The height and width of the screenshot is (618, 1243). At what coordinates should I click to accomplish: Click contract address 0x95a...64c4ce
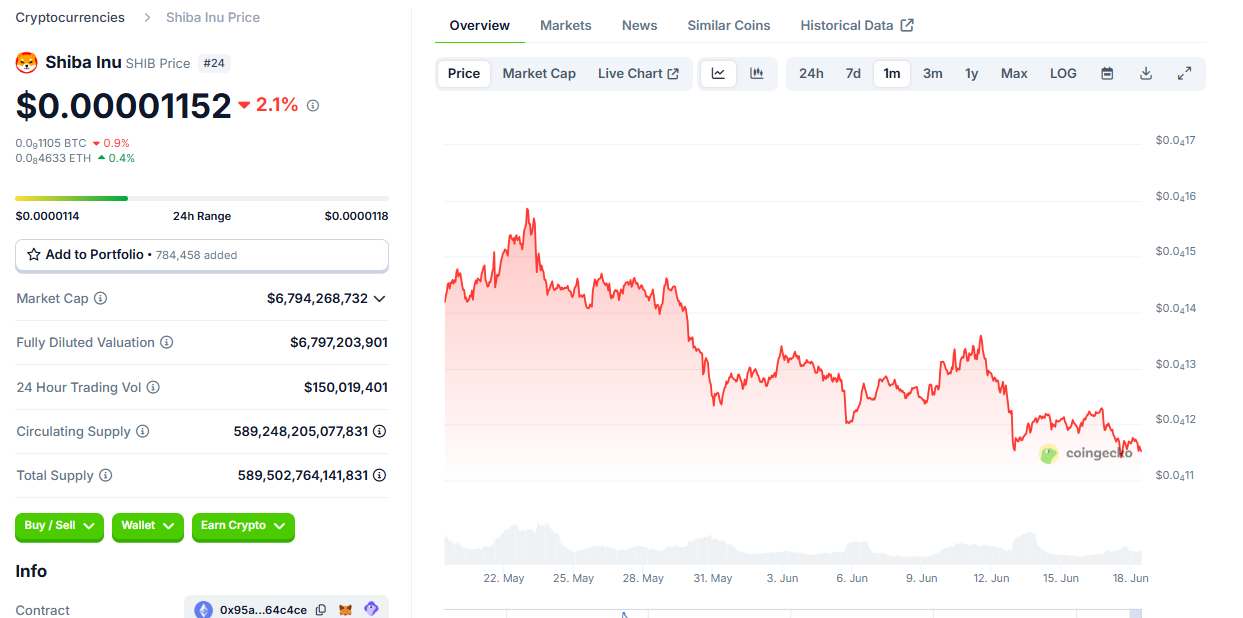[263, 609]
